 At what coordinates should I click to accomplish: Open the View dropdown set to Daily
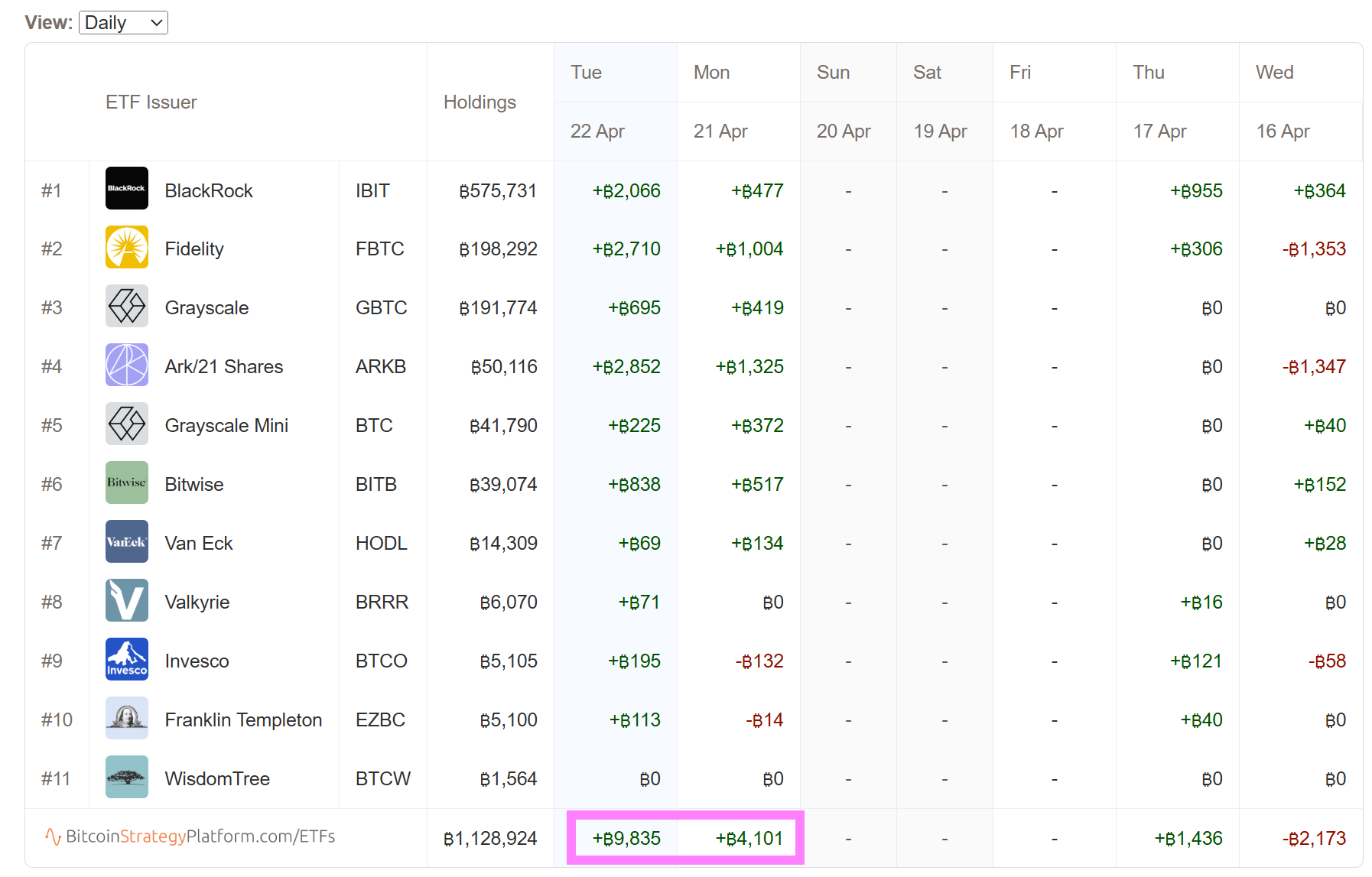coord(122,23)
